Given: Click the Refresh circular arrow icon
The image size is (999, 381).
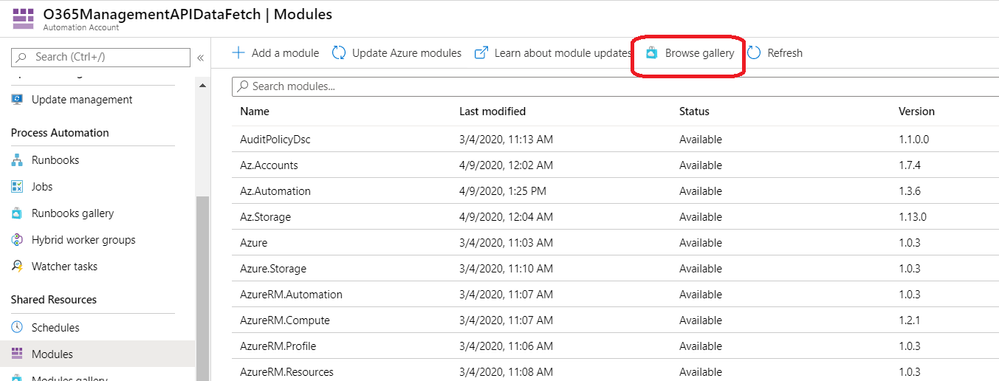Looking at the screenshot, I should point(754,54).
